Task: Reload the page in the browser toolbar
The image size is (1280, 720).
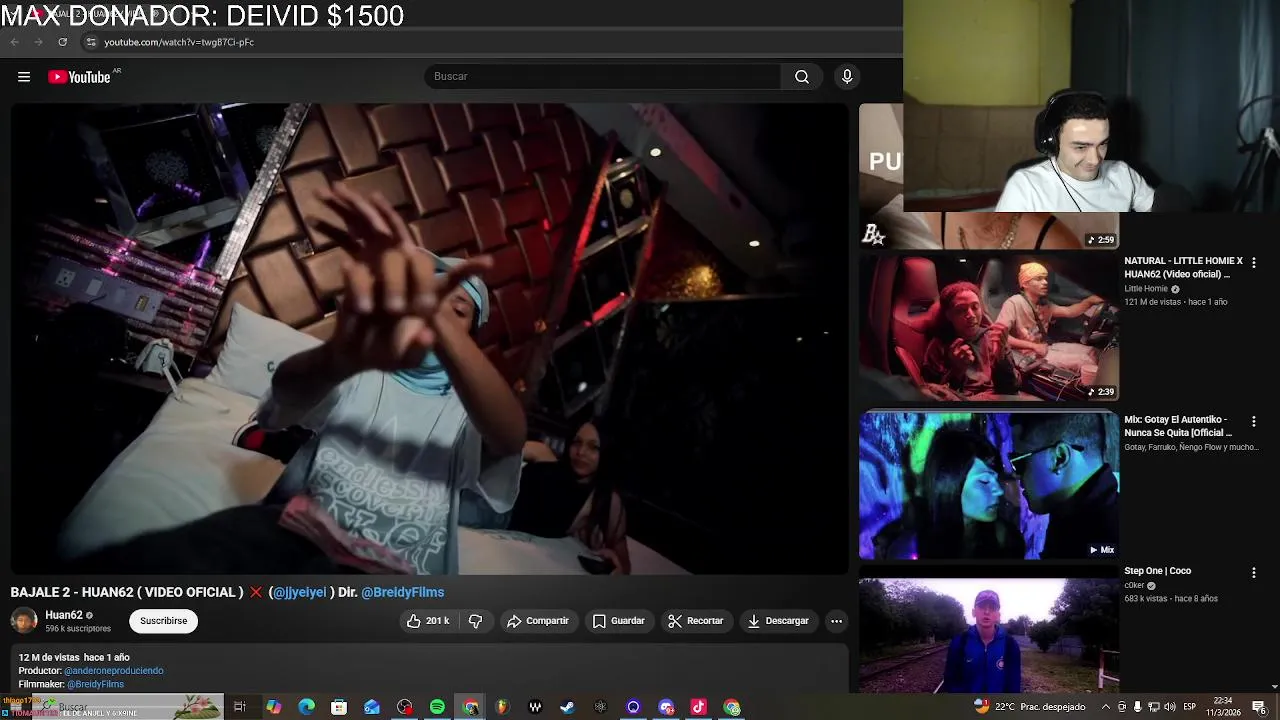Action: (x=62, y=42)
